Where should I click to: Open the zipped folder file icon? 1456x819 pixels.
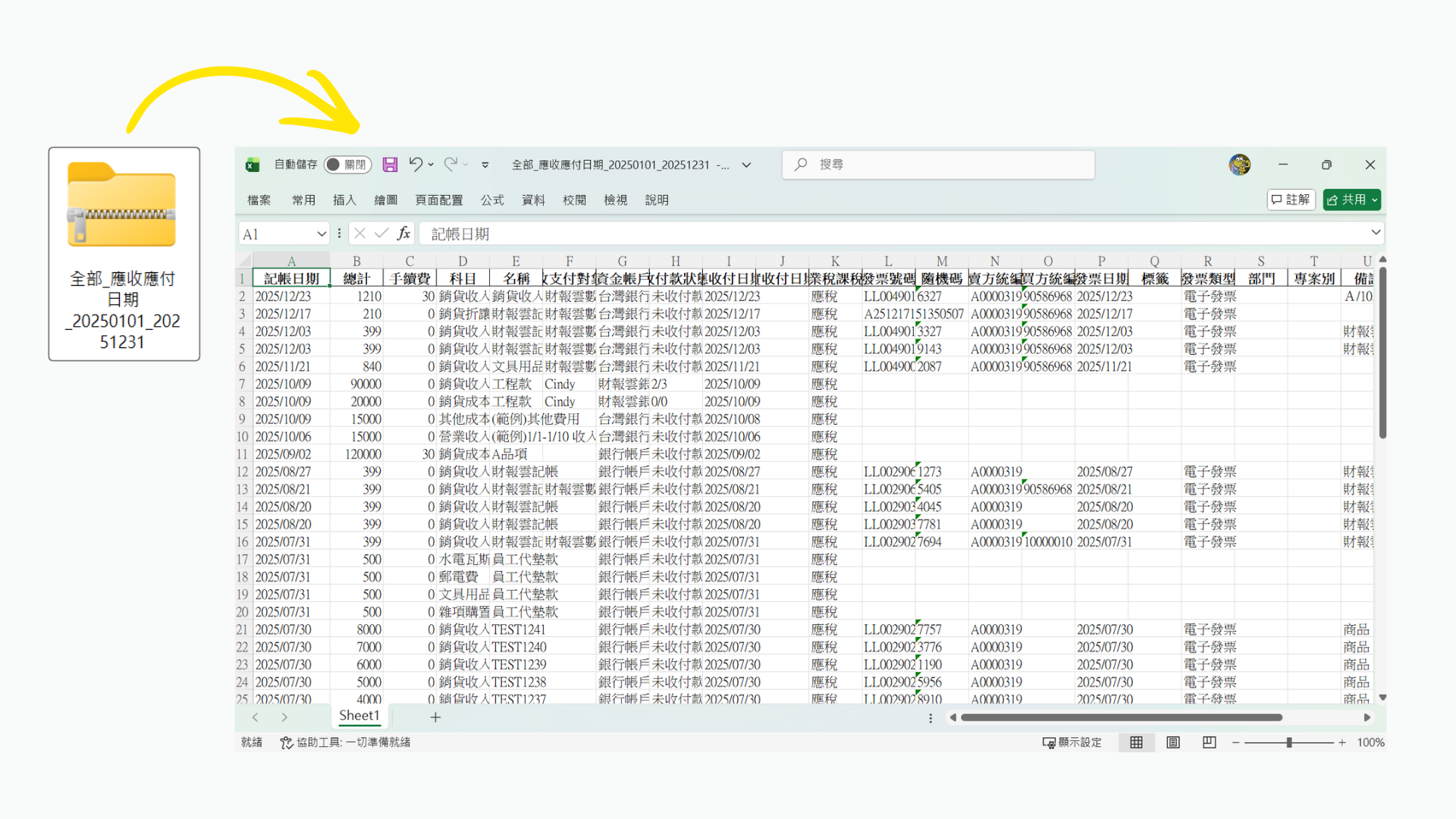121,205
